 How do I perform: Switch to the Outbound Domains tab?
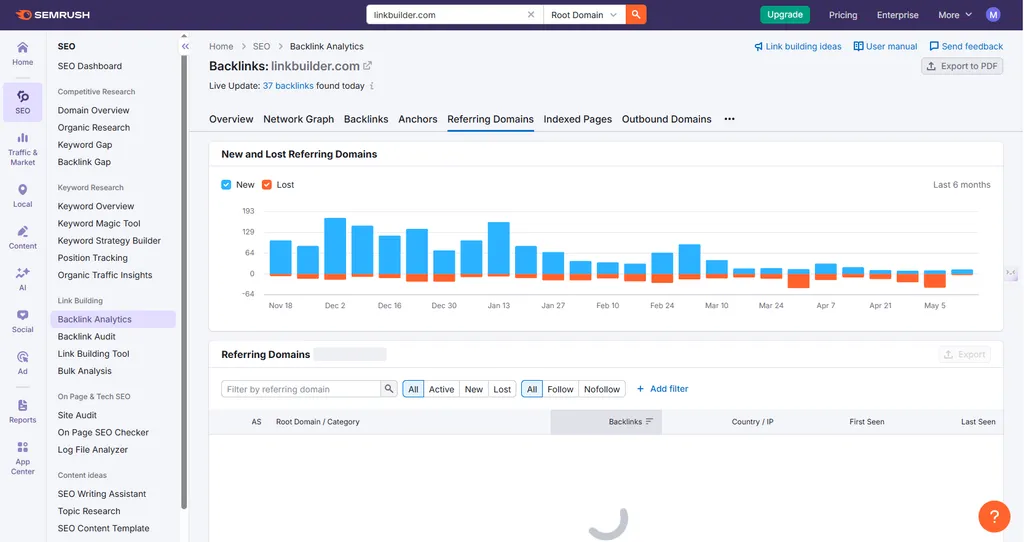666,119
